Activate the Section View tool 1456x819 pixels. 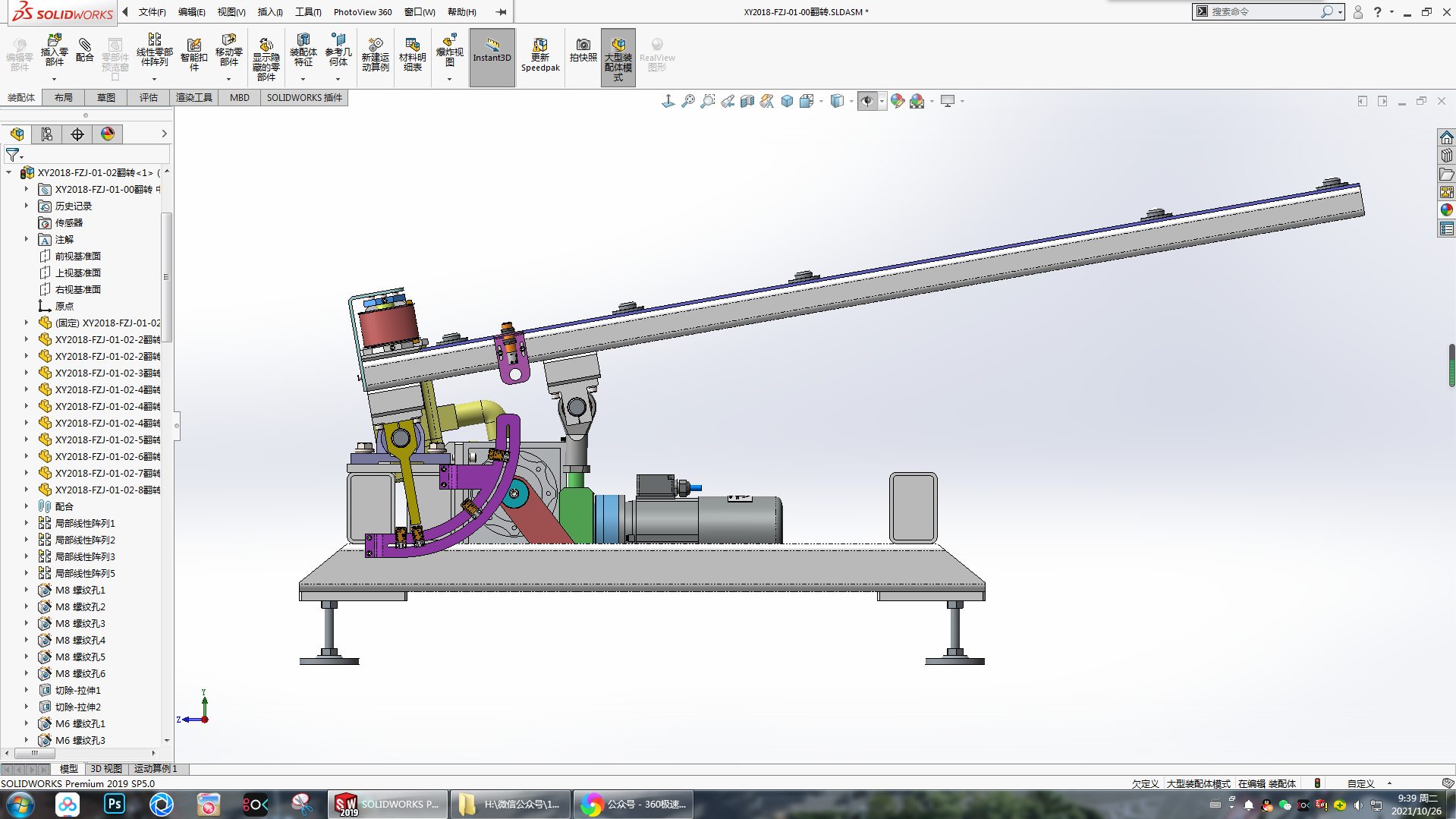click(747, 101)
